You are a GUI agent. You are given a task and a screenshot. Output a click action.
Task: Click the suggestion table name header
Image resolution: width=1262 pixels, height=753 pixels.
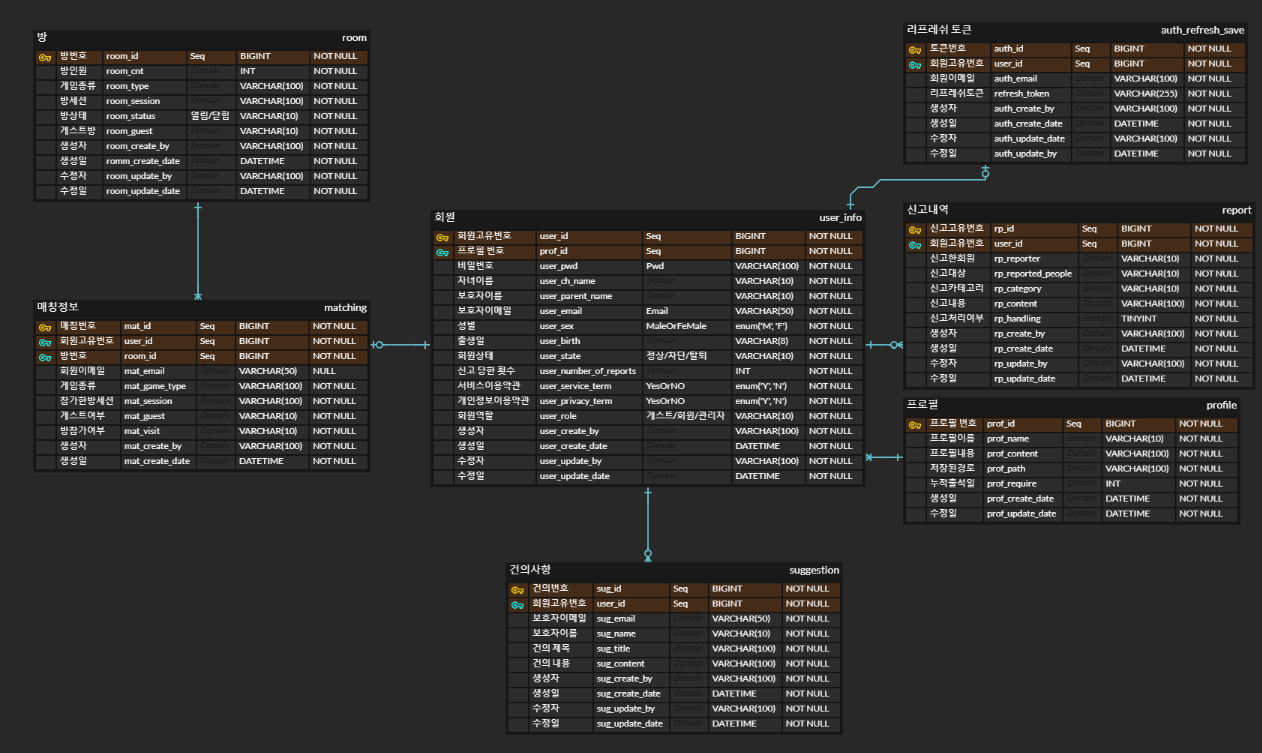click(814, 570)
